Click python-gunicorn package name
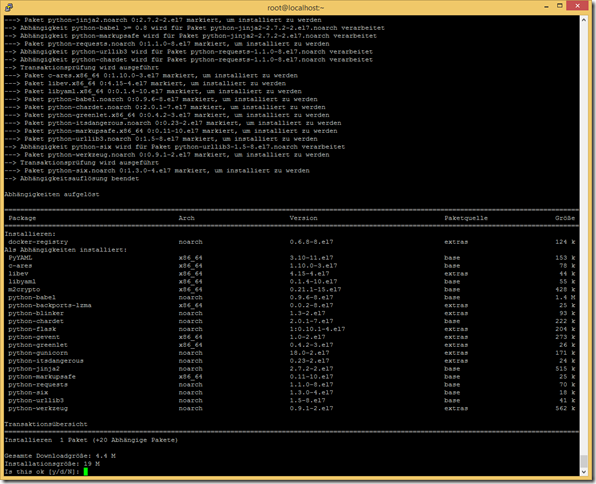The width and height of the screenshot is (596, 484). [38, 353]
